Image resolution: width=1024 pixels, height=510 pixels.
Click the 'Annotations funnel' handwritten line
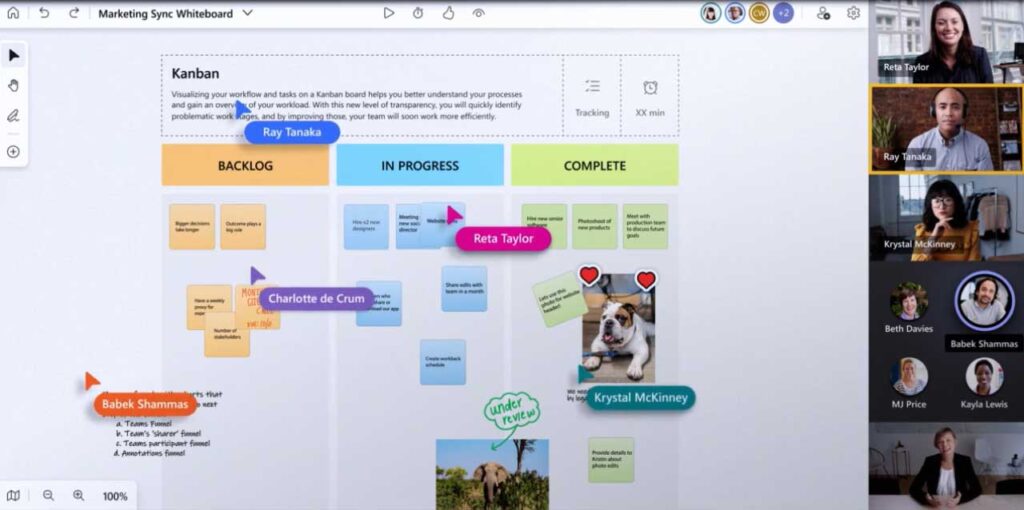click(150, 453)
